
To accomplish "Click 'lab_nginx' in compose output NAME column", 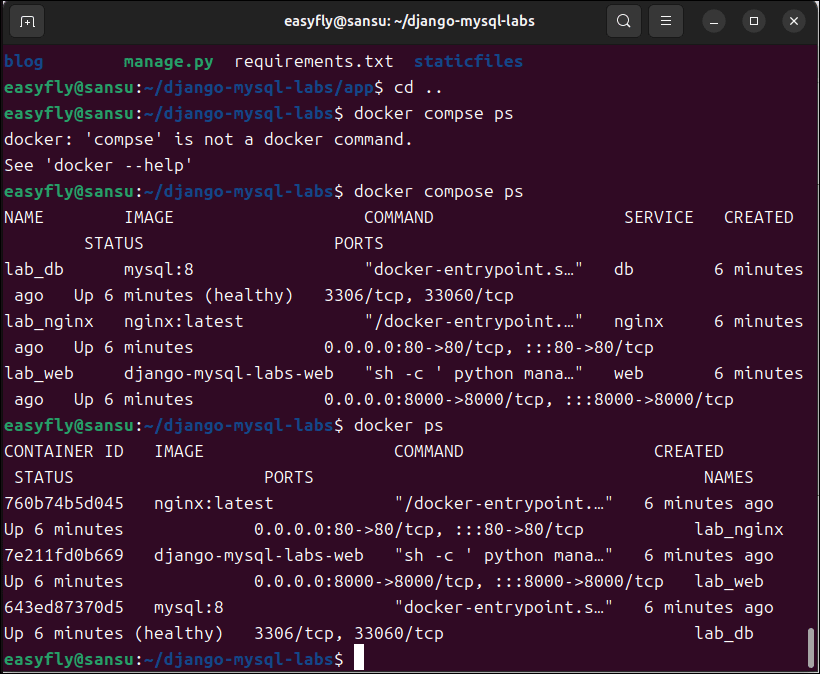I will pos(49,322).
